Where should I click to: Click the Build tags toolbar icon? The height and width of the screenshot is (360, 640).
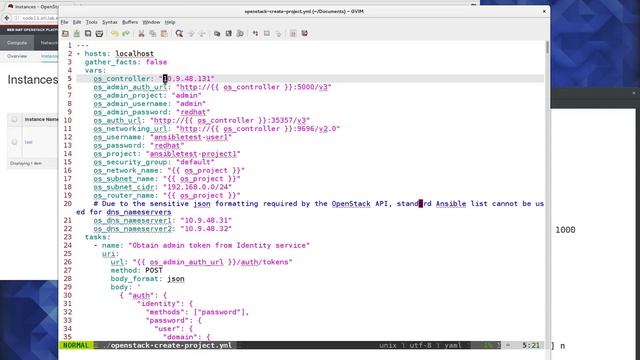coord(267,33)
